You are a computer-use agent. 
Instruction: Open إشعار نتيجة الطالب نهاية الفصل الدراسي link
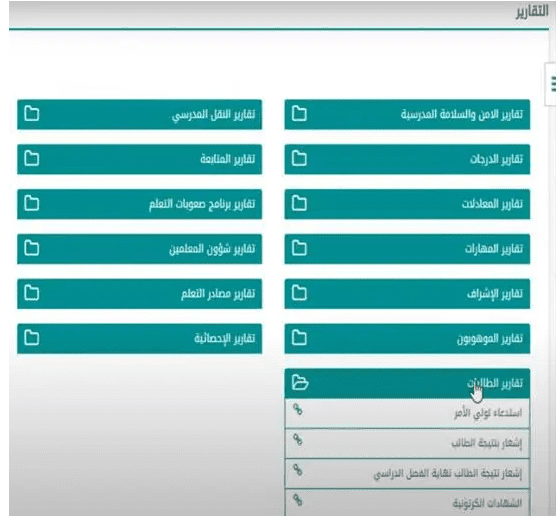pos(407,473)
